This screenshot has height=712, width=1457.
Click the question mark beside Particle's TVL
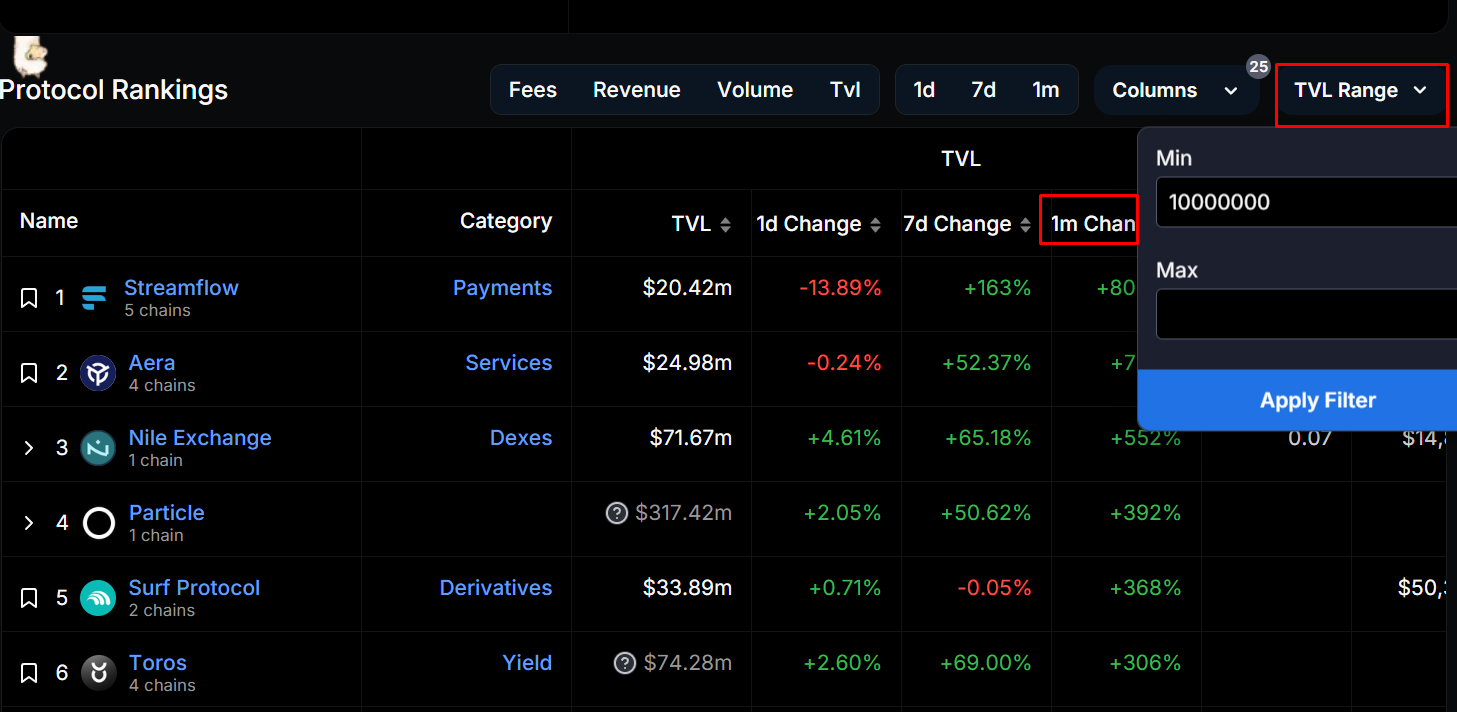[x=618, y=512]
